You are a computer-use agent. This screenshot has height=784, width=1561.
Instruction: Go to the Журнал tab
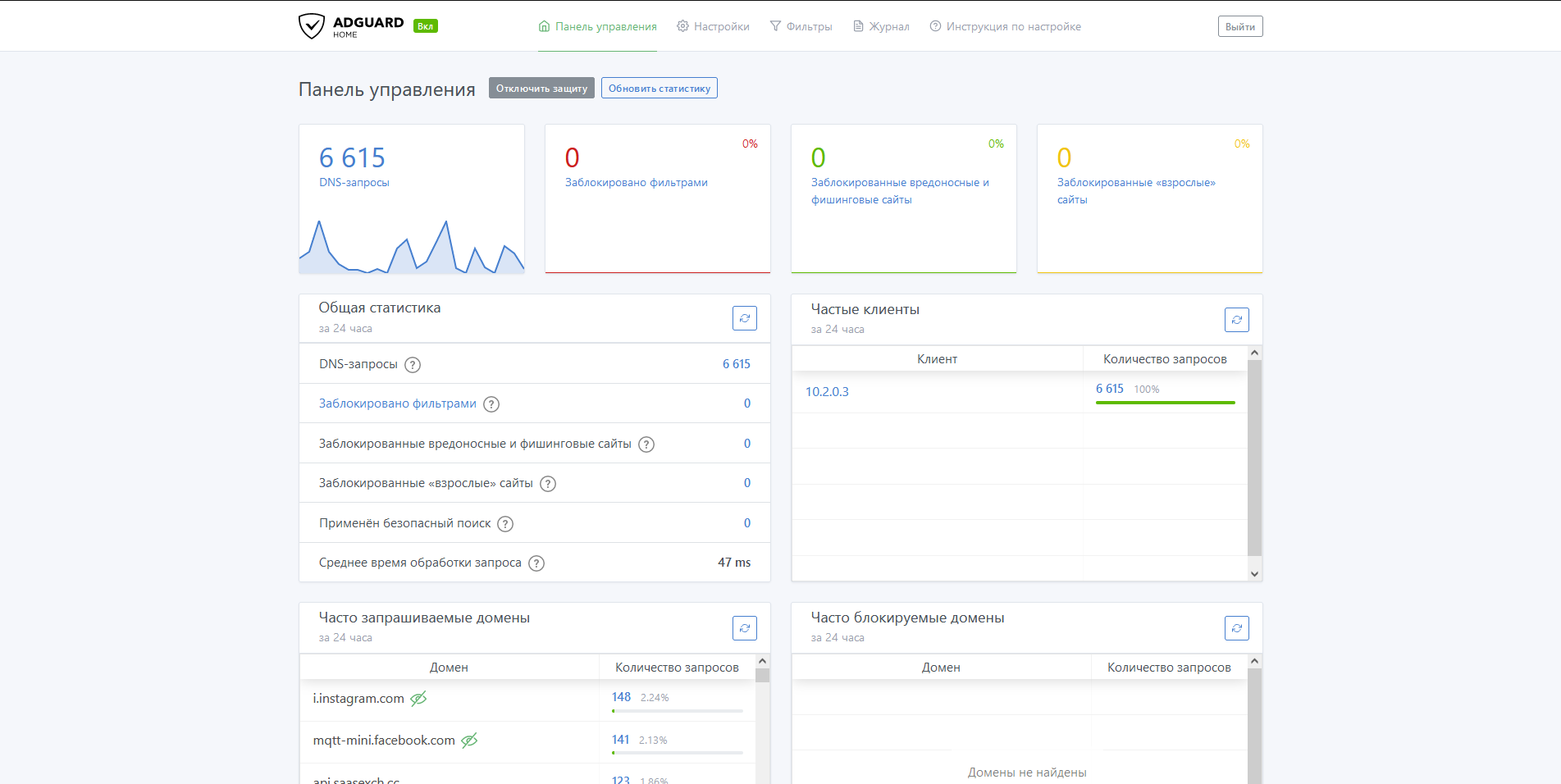tap(881, 26)
